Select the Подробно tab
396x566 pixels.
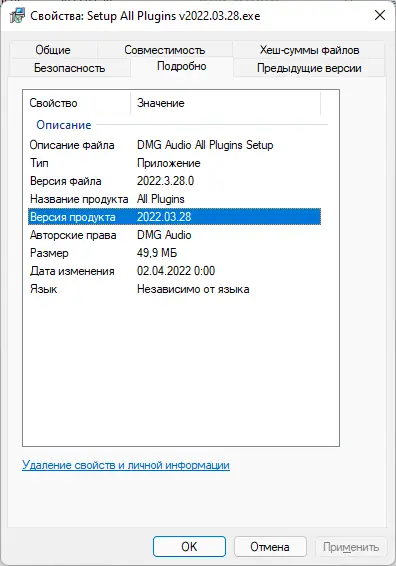(x=182, y=66)
